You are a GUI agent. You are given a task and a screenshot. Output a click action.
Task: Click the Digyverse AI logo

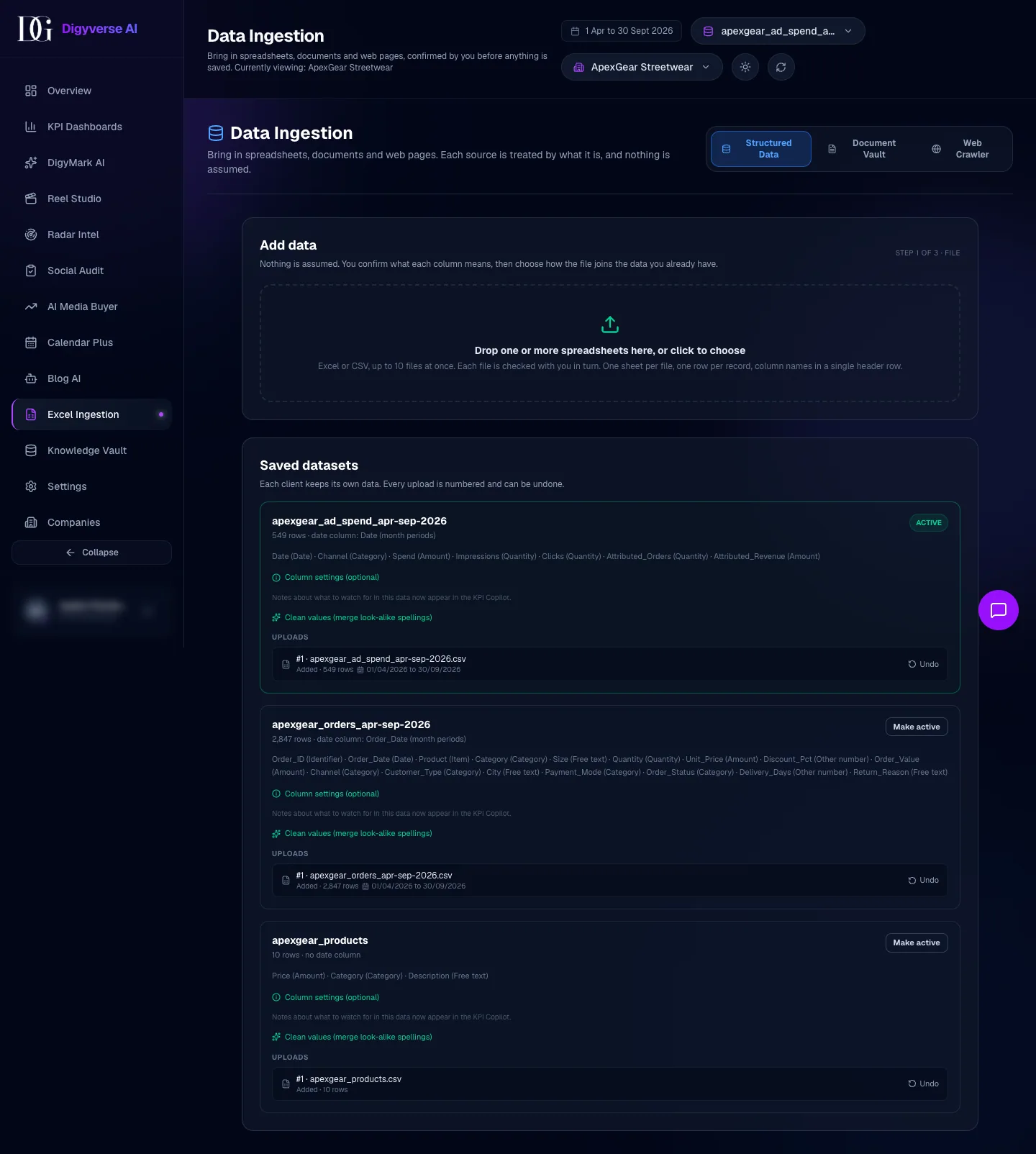coord(78,29)
